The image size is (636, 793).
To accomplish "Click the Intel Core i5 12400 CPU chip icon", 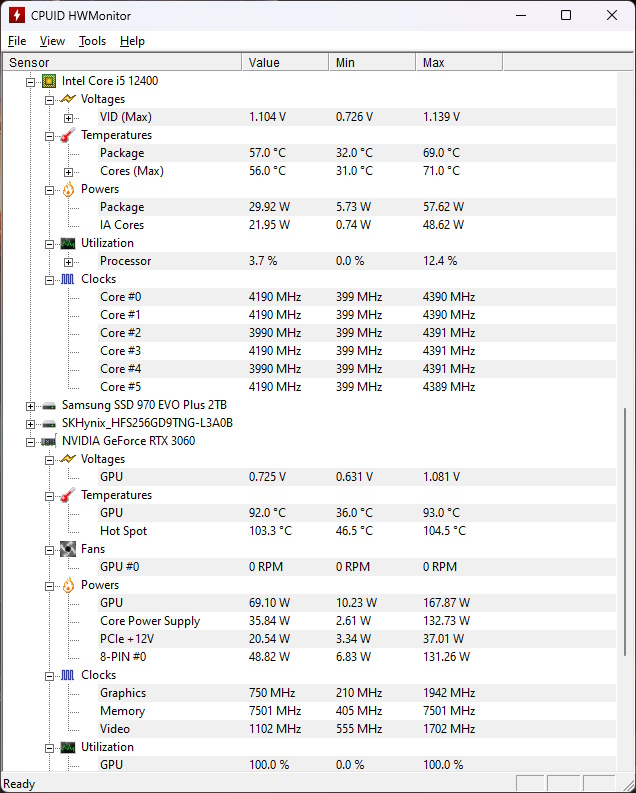I will click(x=49, y=81).
